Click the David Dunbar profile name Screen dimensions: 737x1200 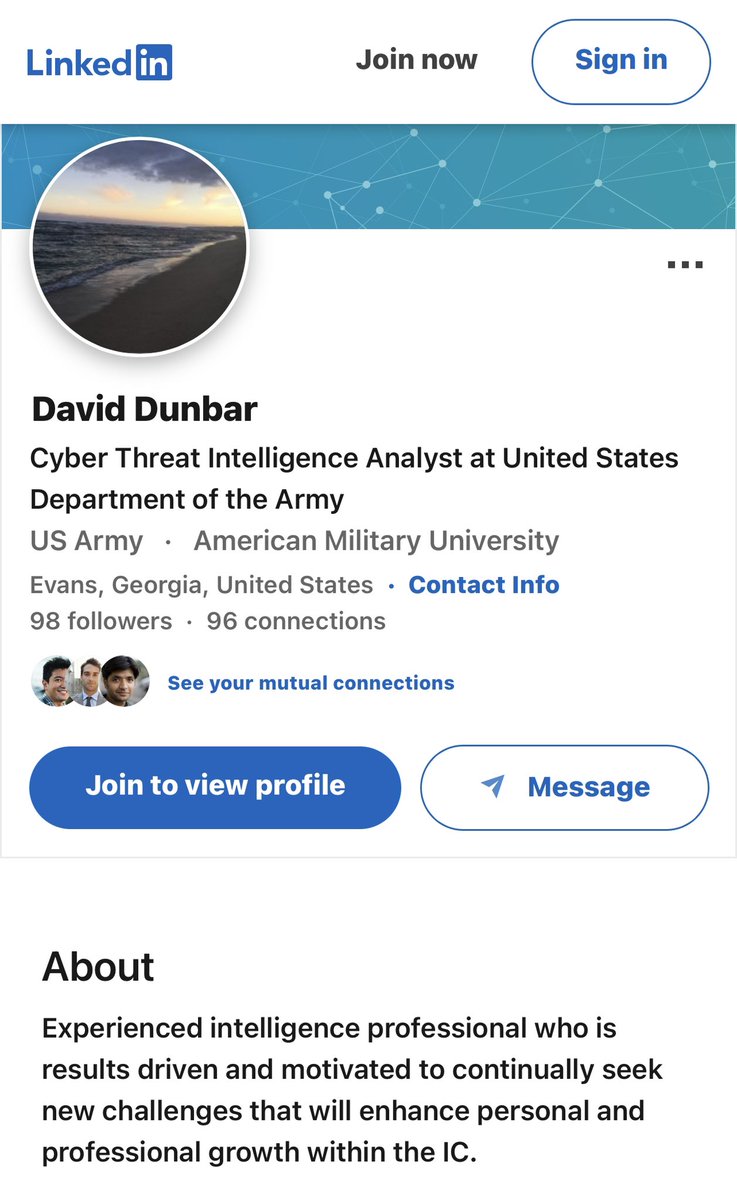point(145,408)
